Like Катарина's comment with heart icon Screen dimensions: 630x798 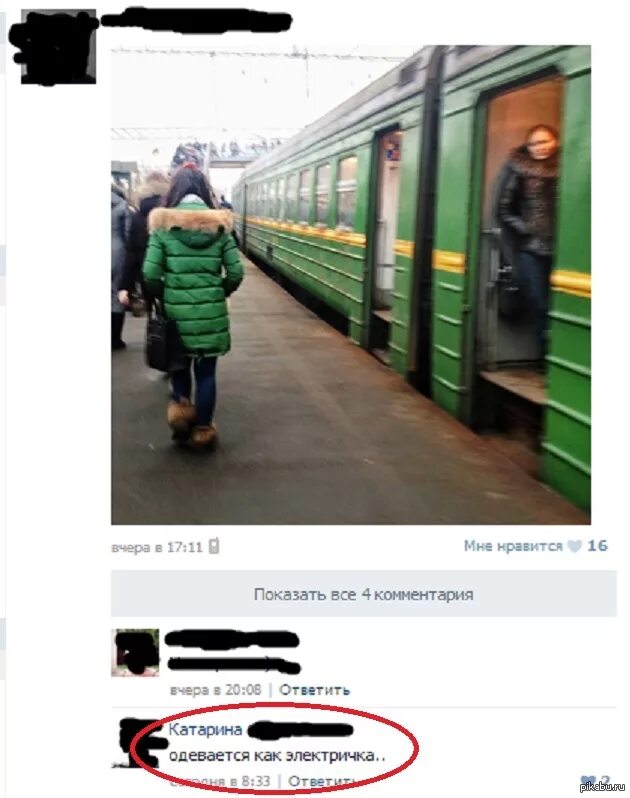(588, 780)
